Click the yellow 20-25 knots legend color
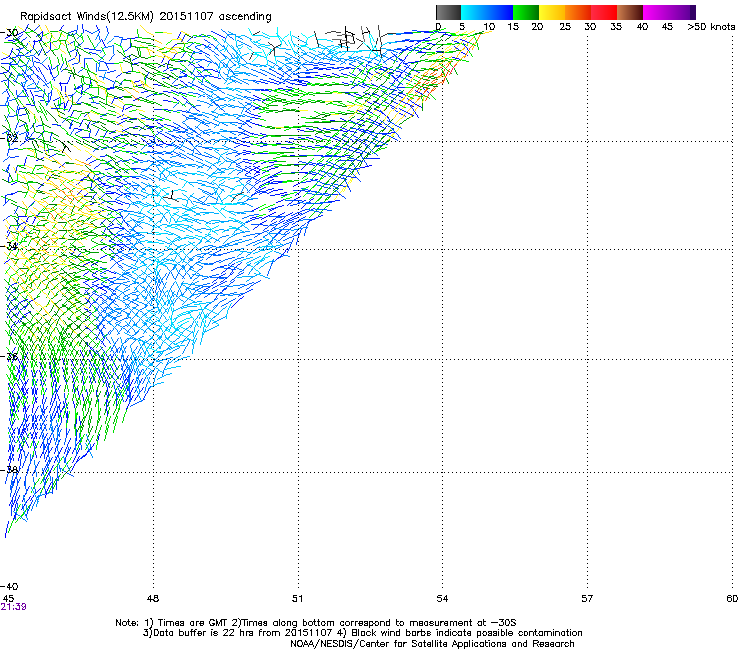The height and width of the screenshot is (650, 740). (x=552, y=12)
